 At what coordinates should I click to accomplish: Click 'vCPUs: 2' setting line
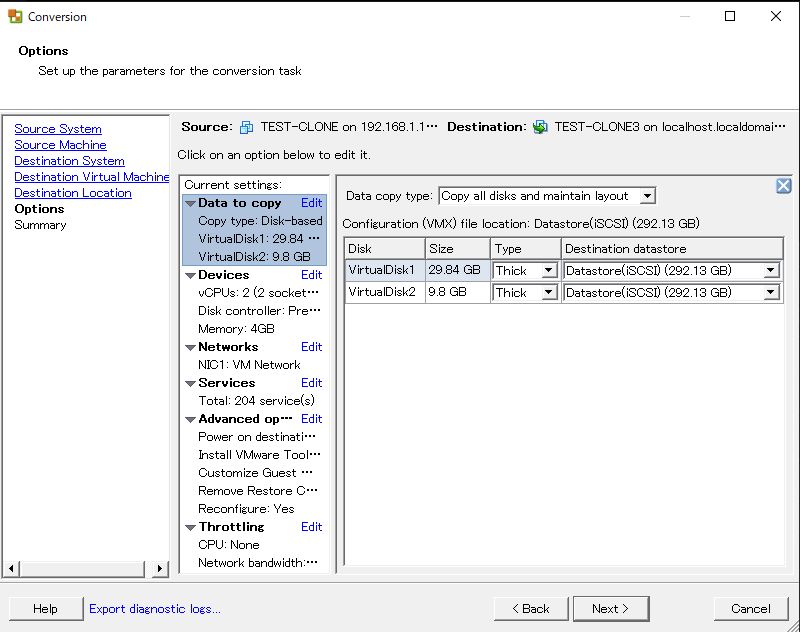(258, 293)
